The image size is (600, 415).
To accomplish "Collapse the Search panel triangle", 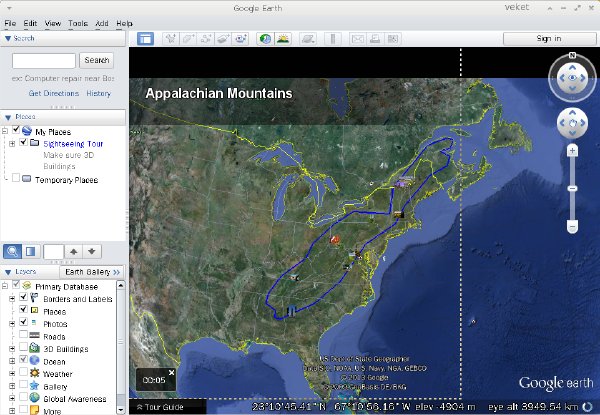I will (8, 38).
